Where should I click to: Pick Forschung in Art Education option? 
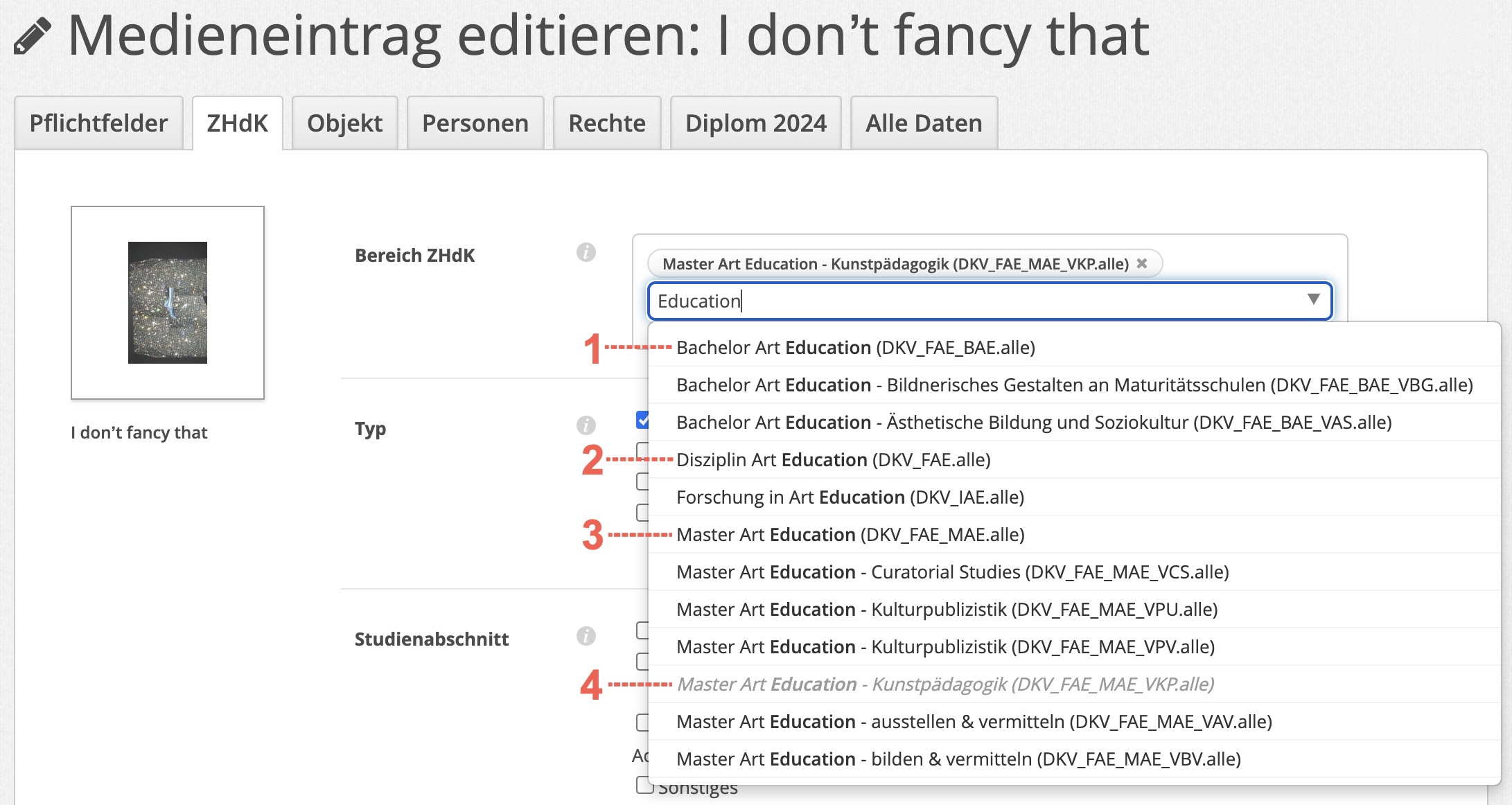[850, 497]
